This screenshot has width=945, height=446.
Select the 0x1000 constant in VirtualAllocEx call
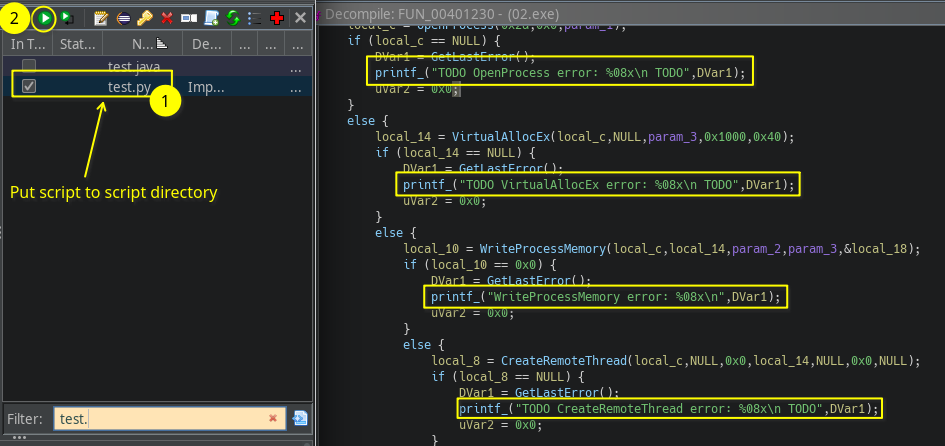pos(725,137)
